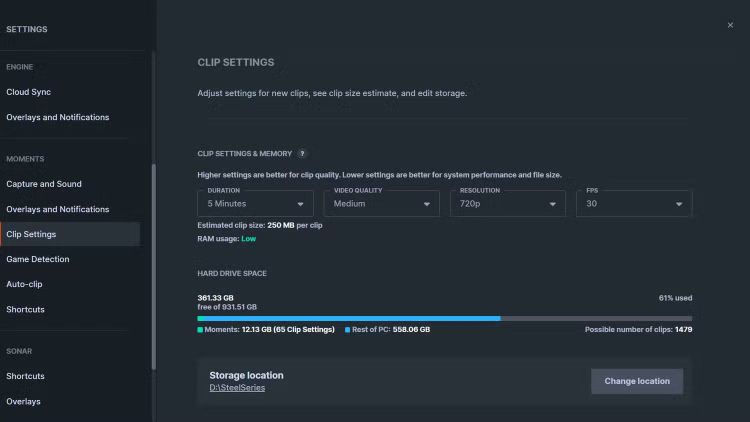Image resolution: width=750 pixels, height=422 pixels.
Task: Open the Resolution dropdown showing 720p
Action: tap(507, 203)
